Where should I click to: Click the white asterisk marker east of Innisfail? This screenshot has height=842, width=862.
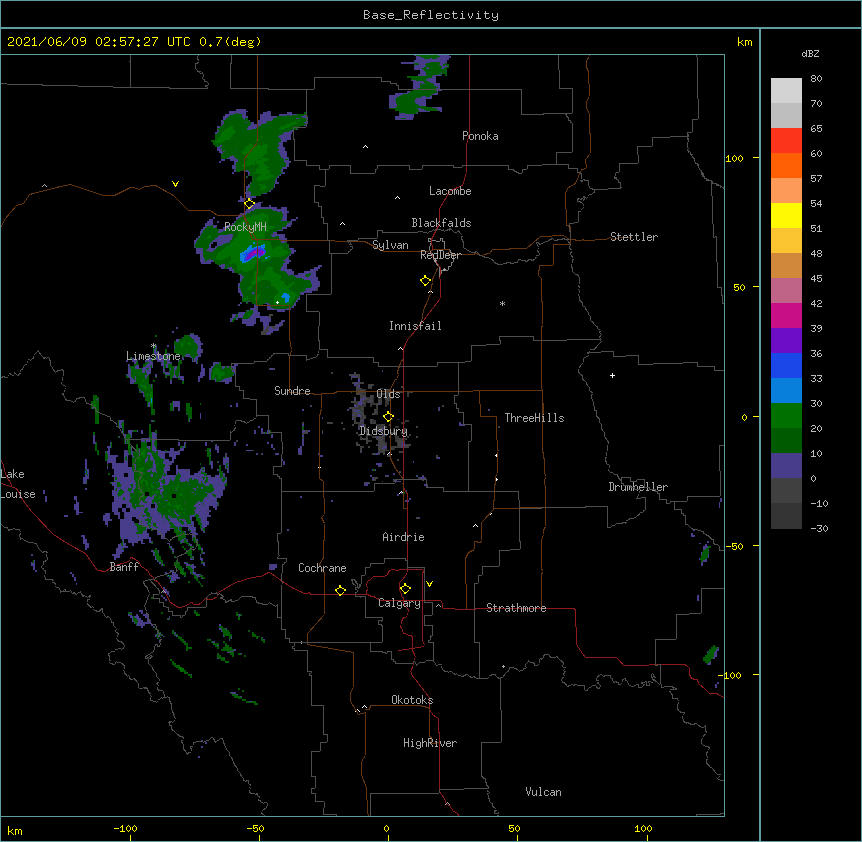coord(502,303)
